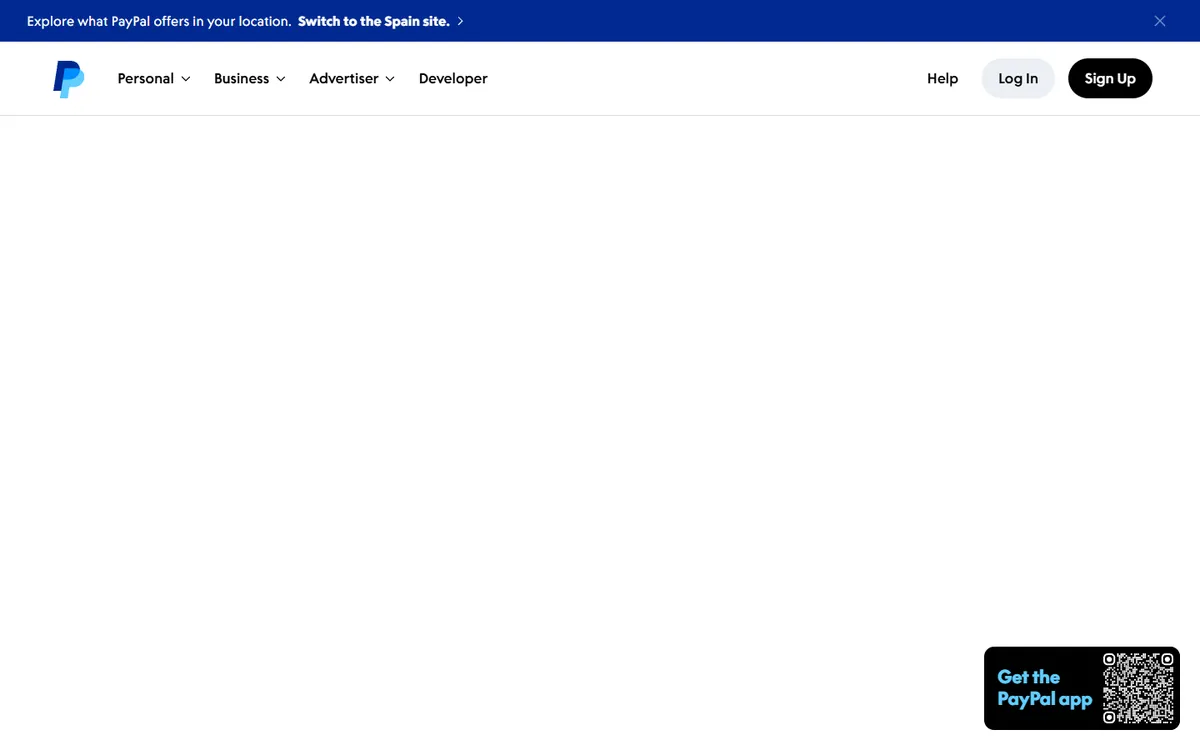Expand the Business menu dropdown
The image size is (1200, 750).
pos(250,79)
